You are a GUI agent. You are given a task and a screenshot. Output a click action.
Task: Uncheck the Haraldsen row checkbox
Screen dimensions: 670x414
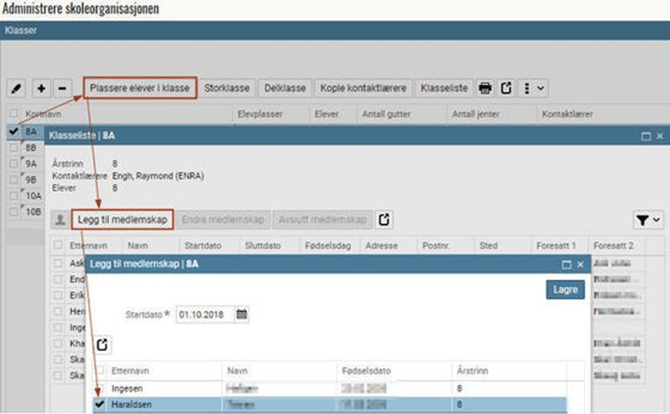pyautogui.click(x=100, y=405)
